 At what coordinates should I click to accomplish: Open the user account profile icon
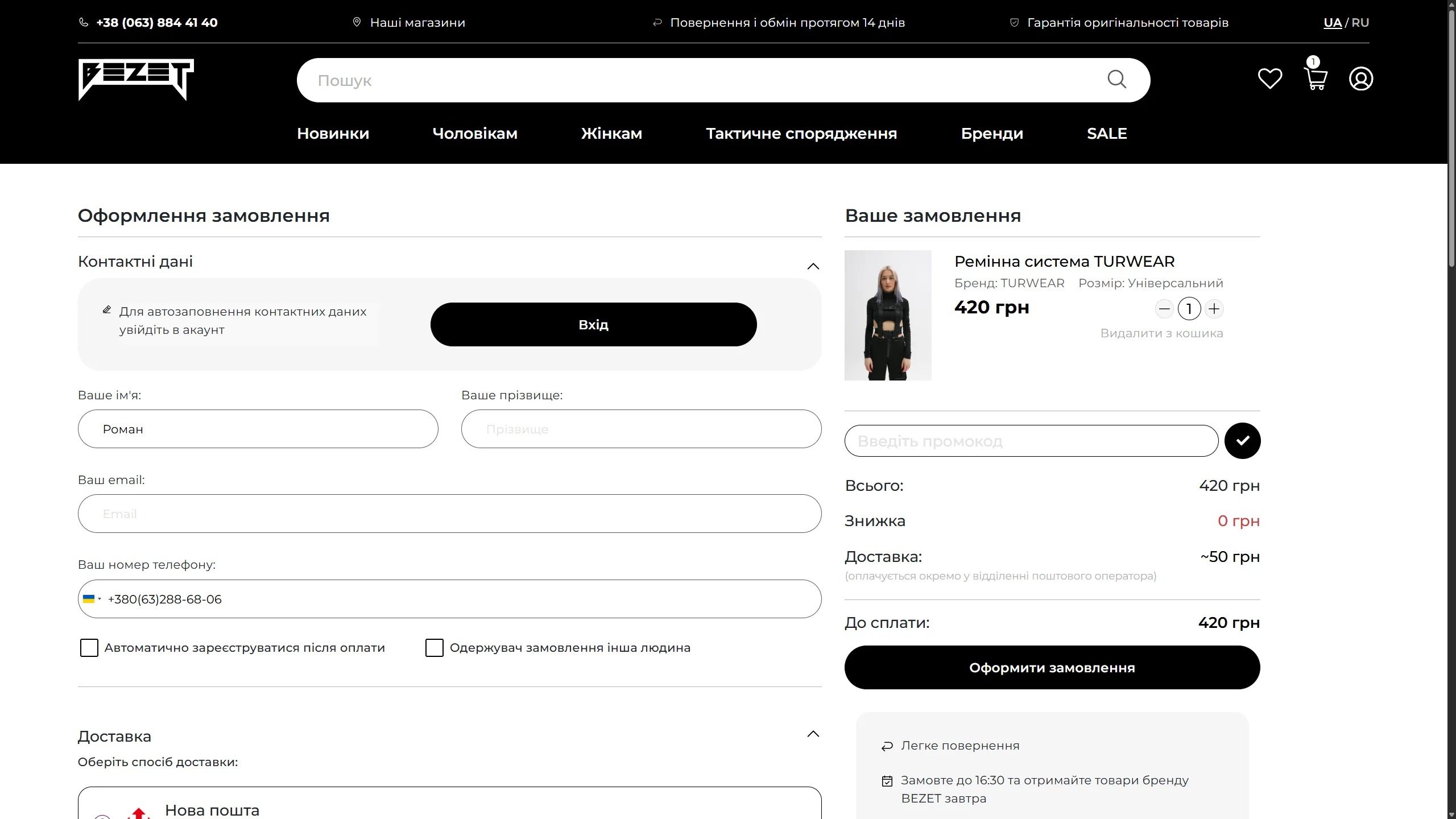1360,78
